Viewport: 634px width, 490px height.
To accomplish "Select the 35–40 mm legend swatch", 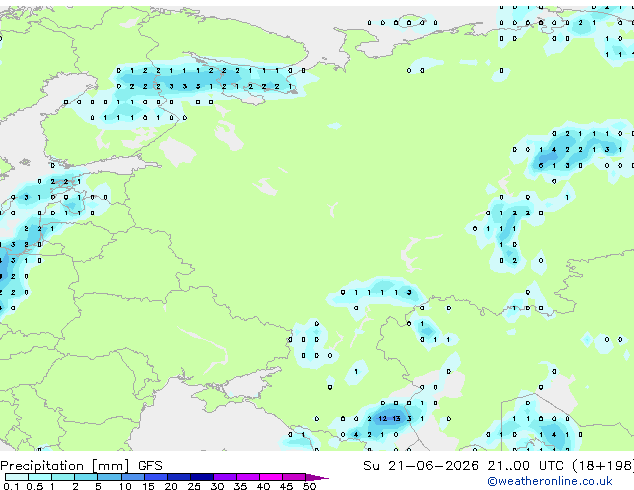I will pos(248,477).
